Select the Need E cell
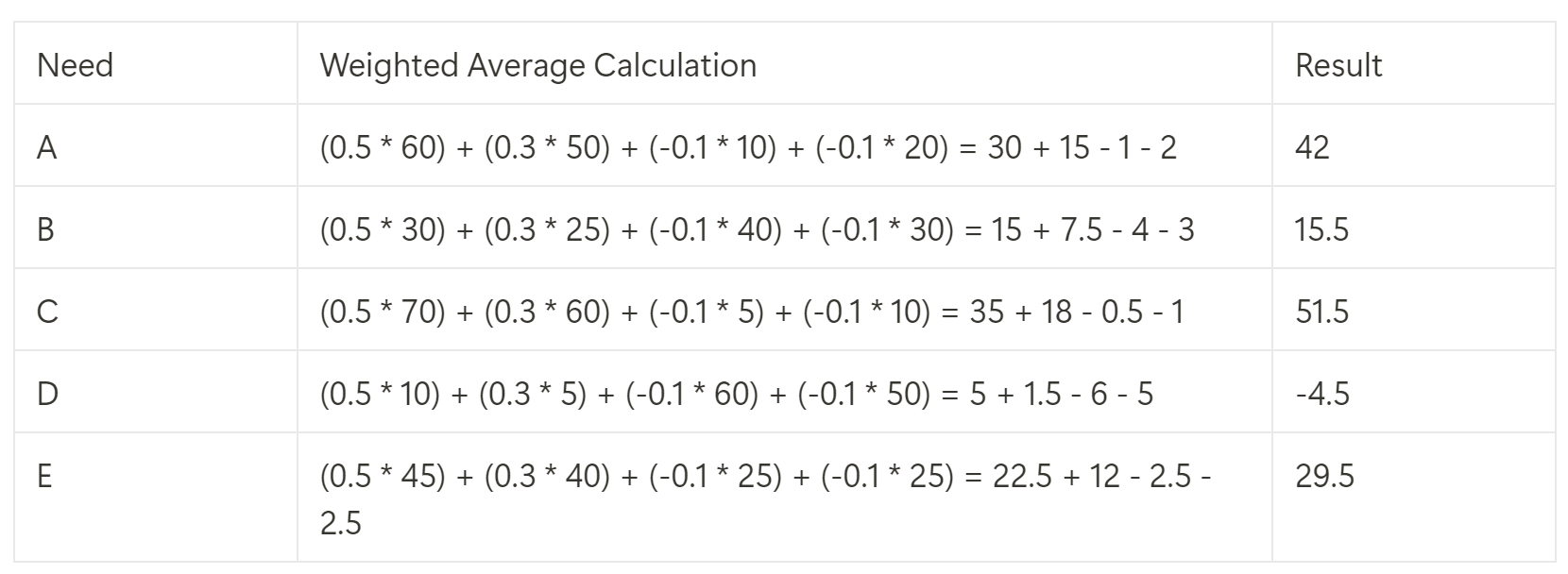Screen dimensions: 1568x574 point(156,498)
